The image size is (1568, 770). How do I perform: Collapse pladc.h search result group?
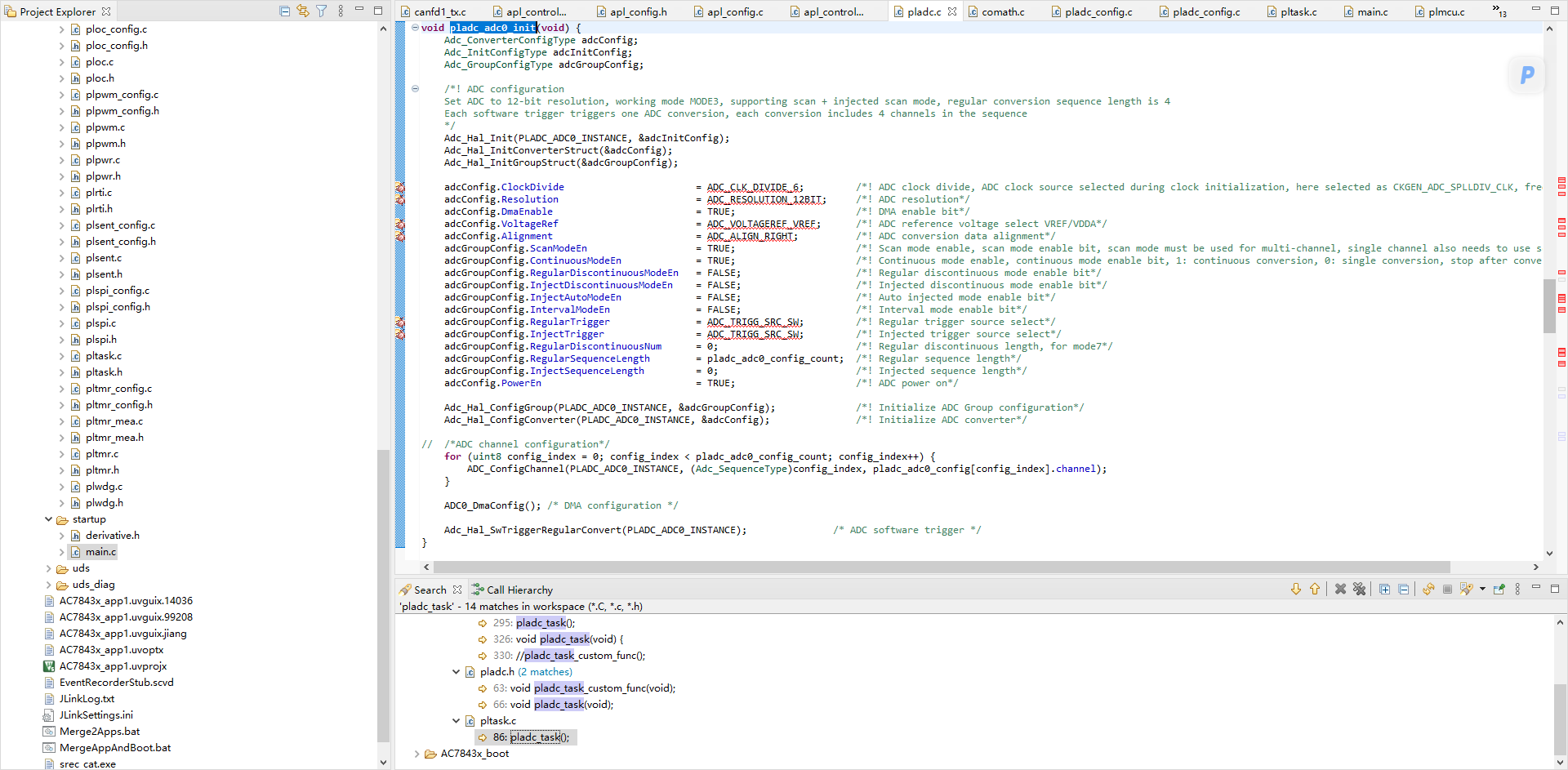[x=457, y=672]
